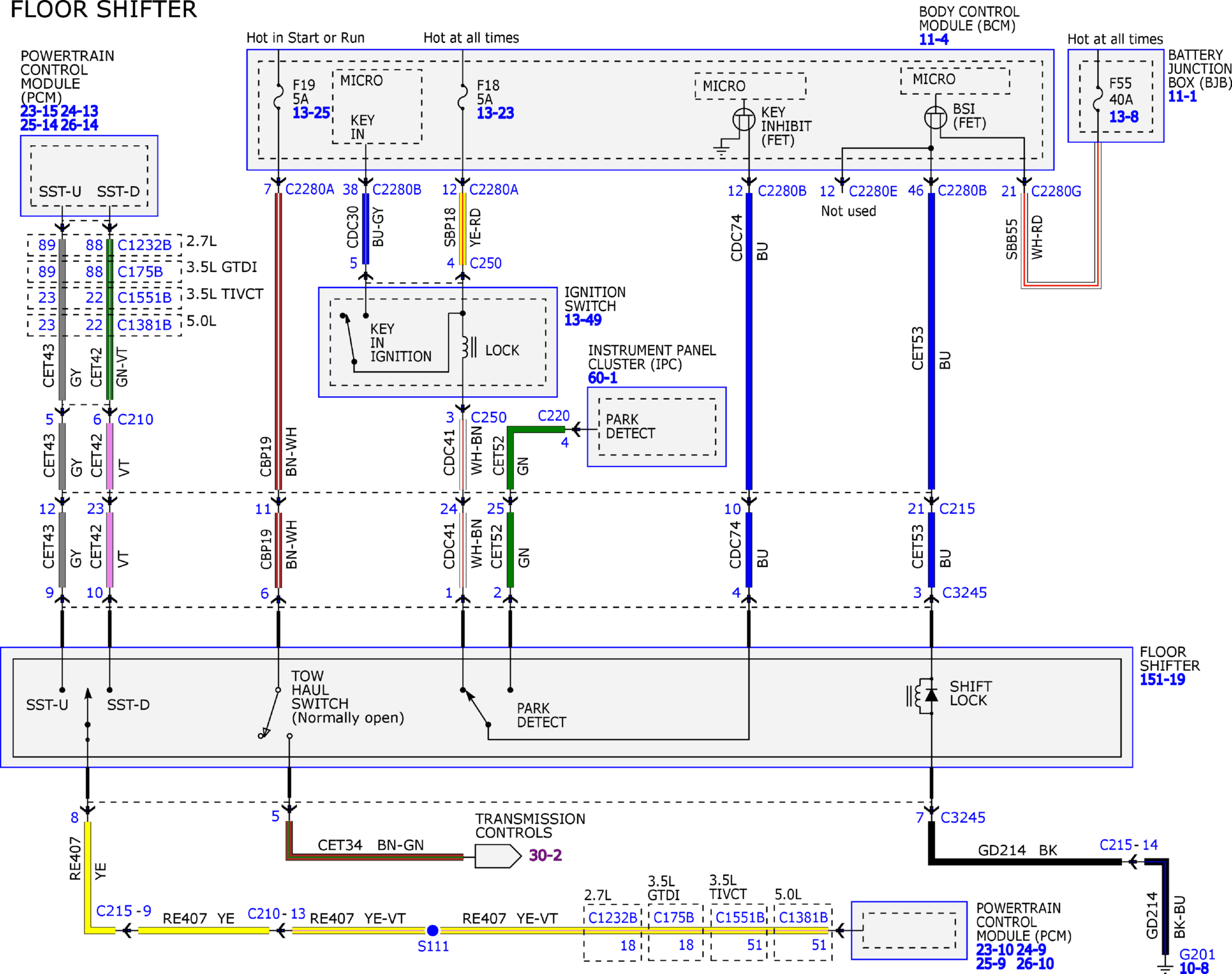This screenshot has width=1232, height=974.
Task: Click the ignition Lock coil symbol
Action: 469,347
